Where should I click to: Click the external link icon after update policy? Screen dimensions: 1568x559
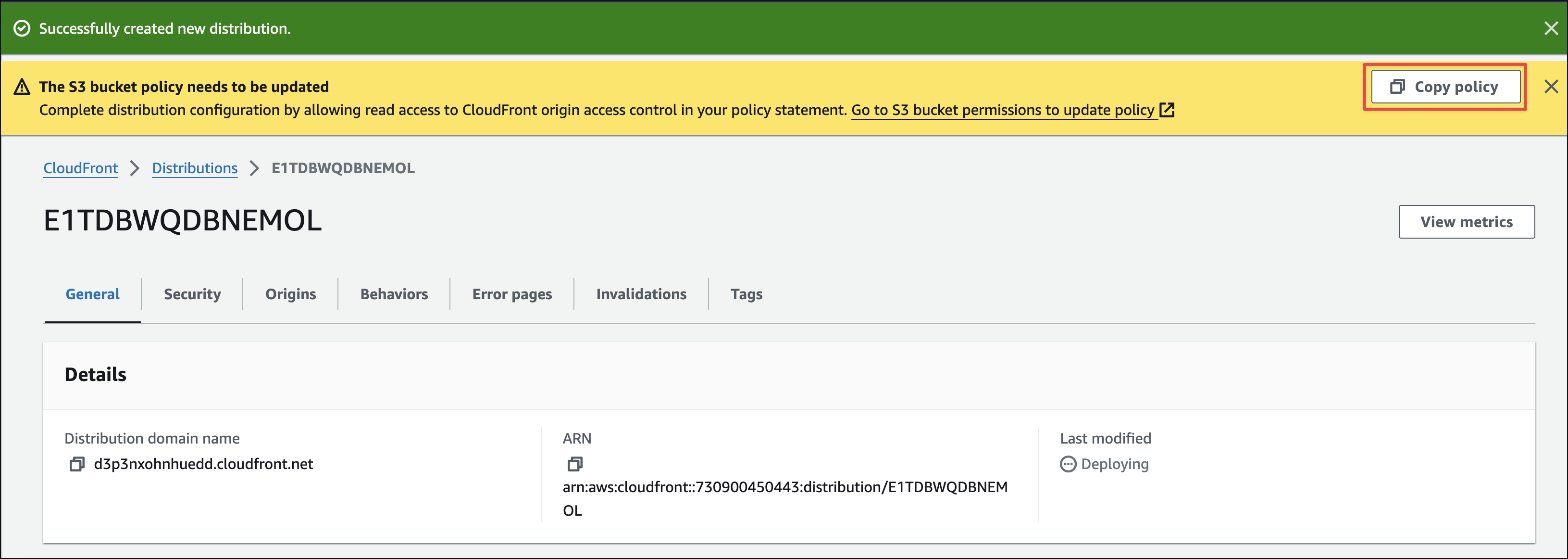point(1167,110)
